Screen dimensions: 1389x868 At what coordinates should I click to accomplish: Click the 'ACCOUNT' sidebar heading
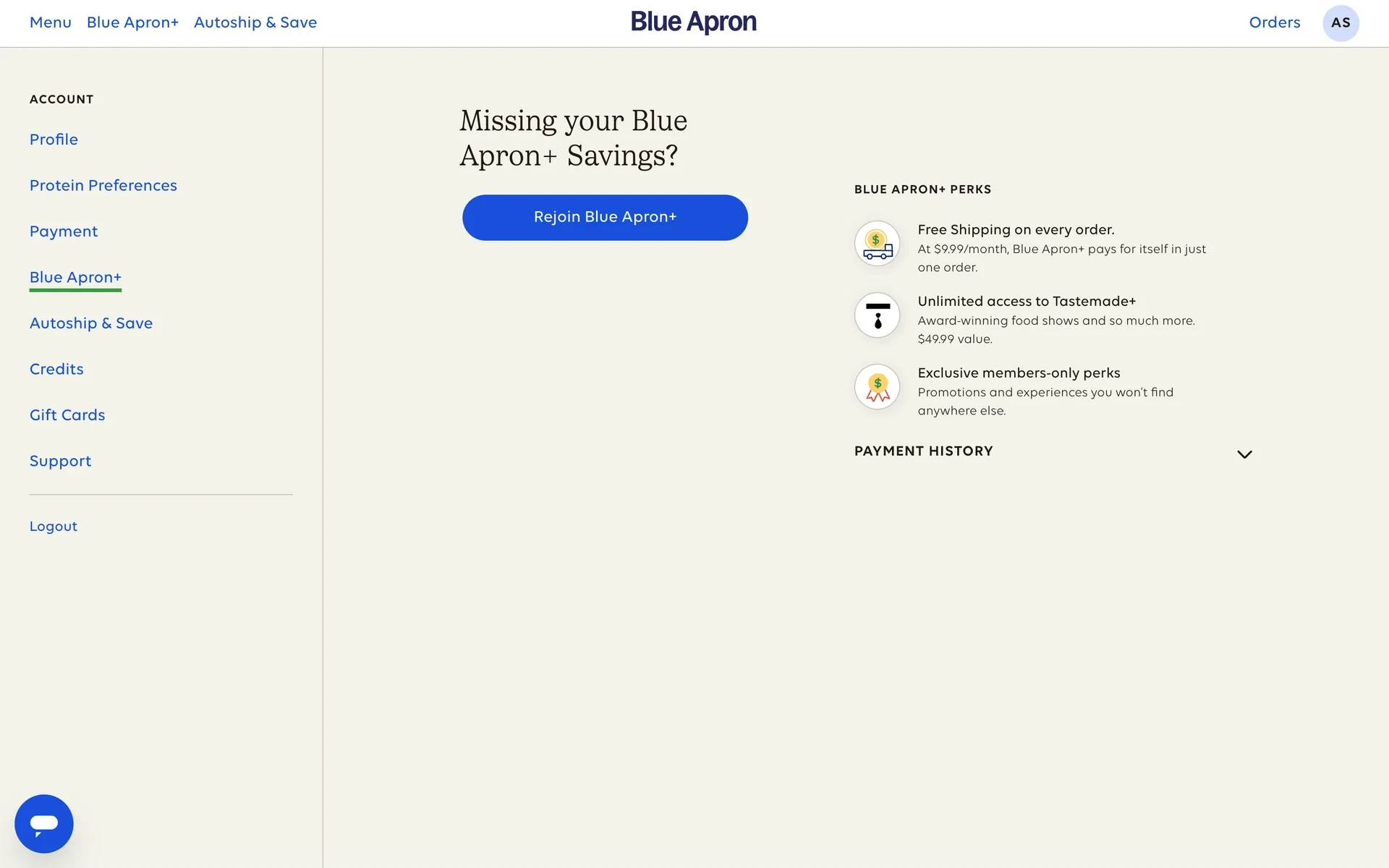pyautogui.click(x=61, y=99)
